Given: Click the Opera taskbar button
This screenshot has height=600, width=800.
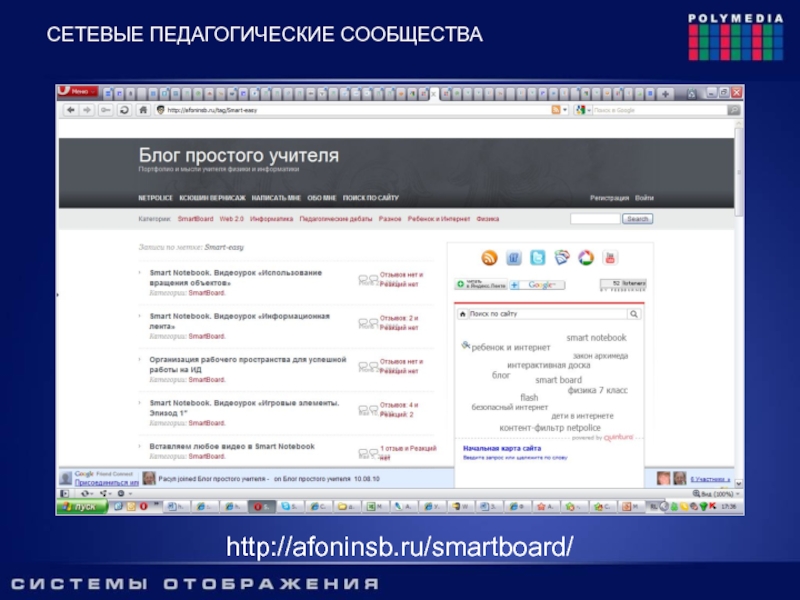Looking at the screenshot, I should [x=261, y=507].
